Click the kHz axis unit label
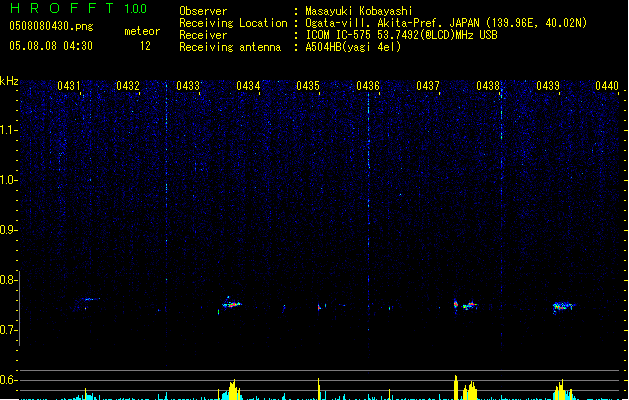 [x=9, y=81]
